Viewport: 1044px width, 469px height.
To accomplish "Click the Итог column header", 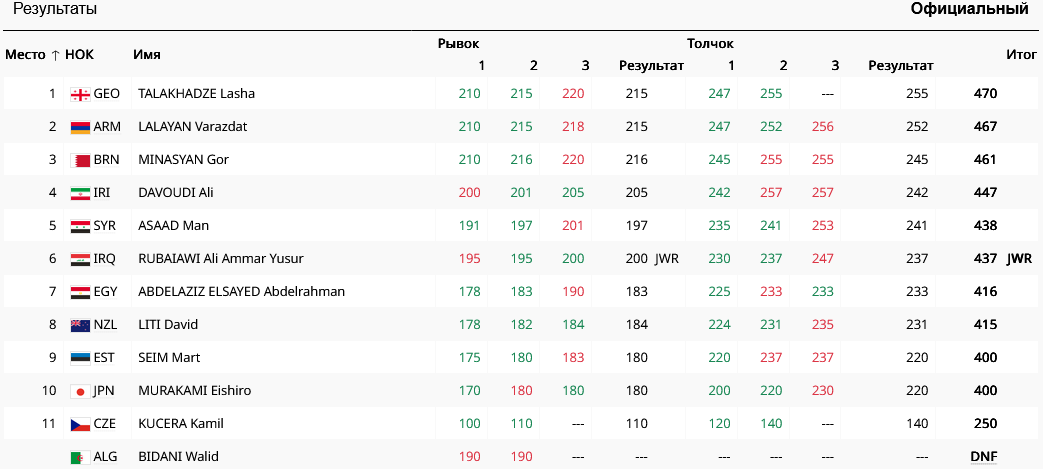I will (1021, 54).
